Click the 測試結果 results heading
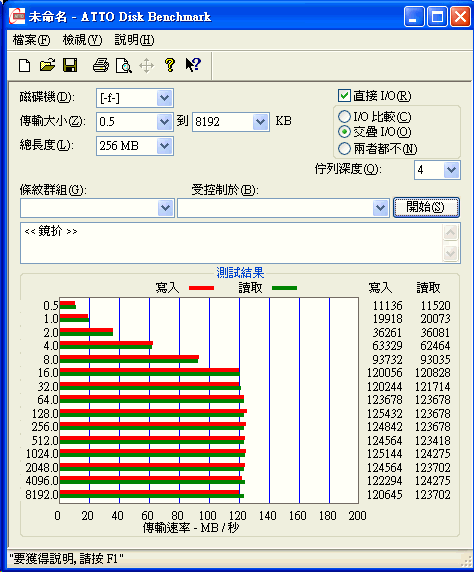The width and height of the screenshot is (474, 572). click(x=240, y=273)
